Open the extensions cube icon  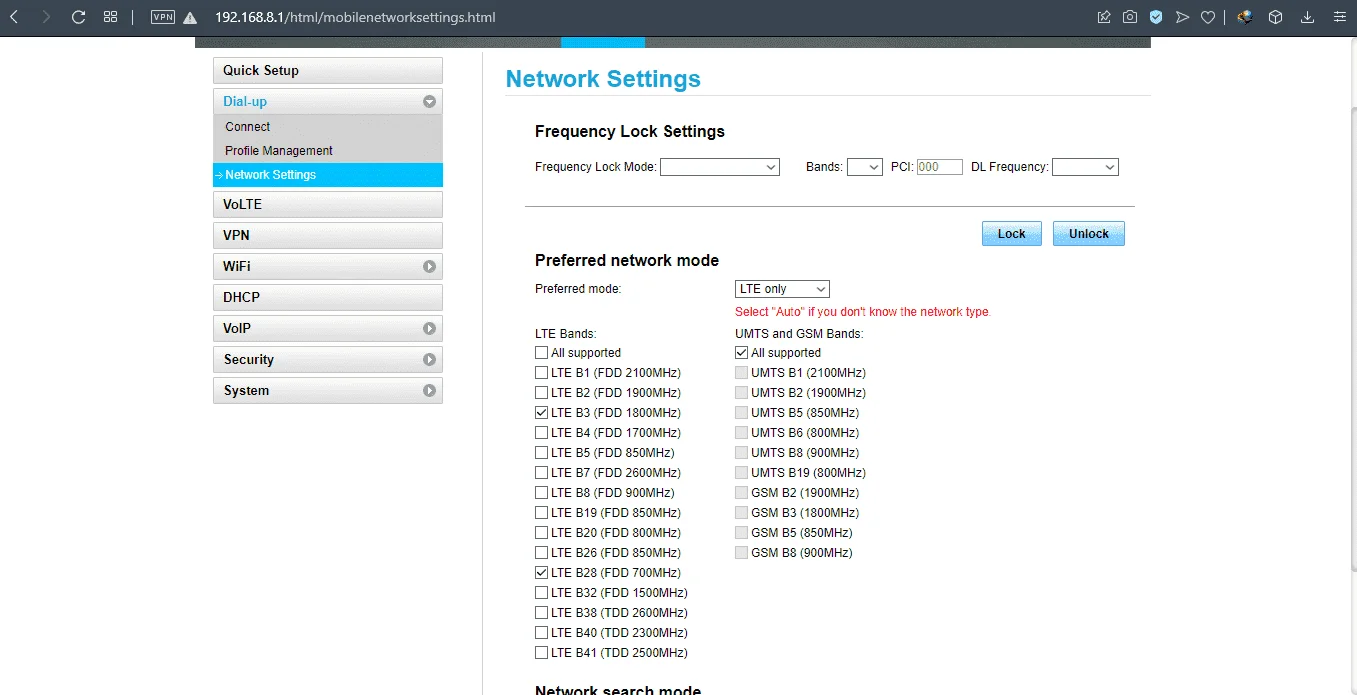click(x=1276, y=17)
